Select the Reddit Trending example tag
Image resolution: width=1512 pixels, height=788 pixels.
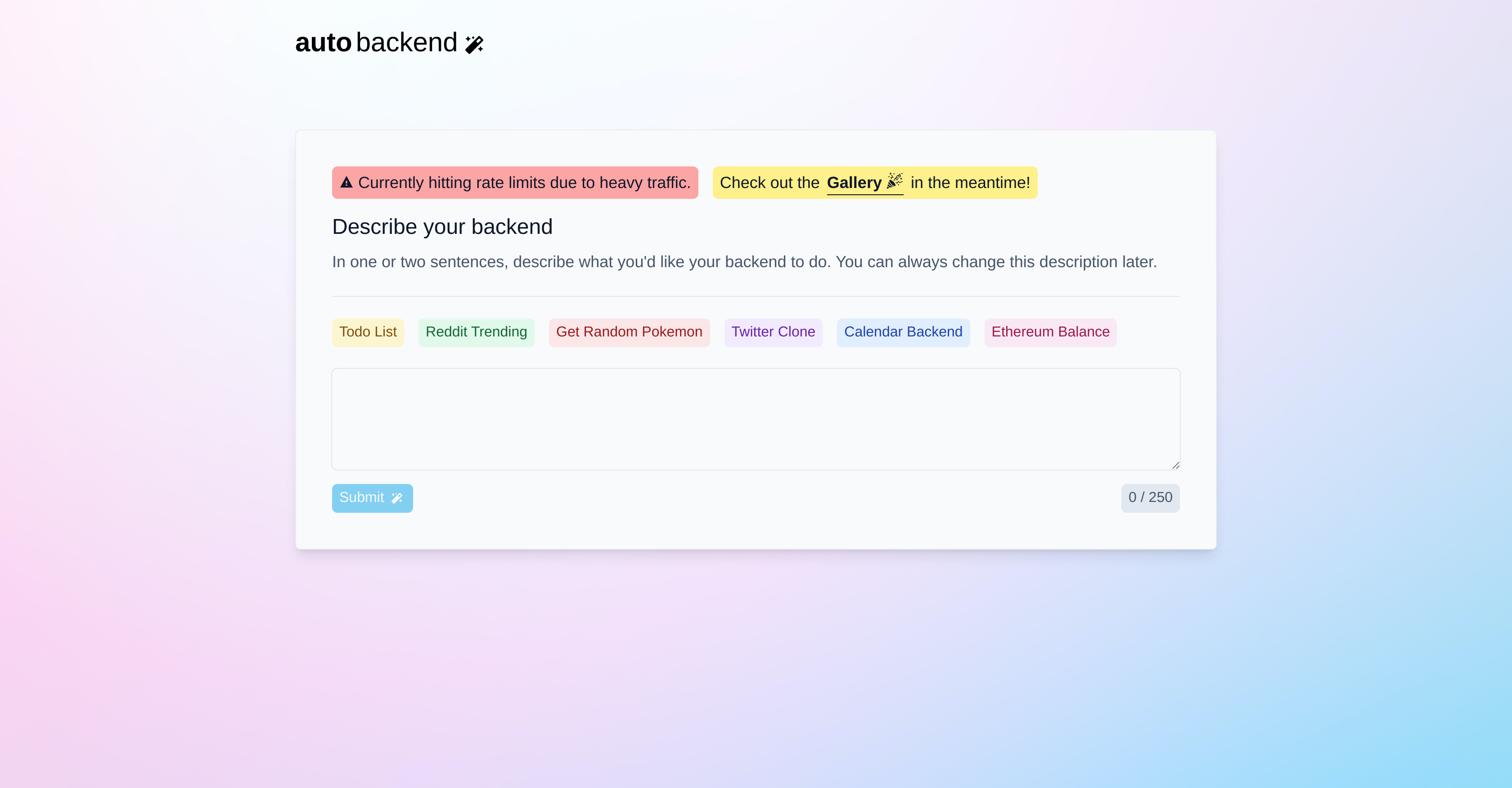(477, 332)
